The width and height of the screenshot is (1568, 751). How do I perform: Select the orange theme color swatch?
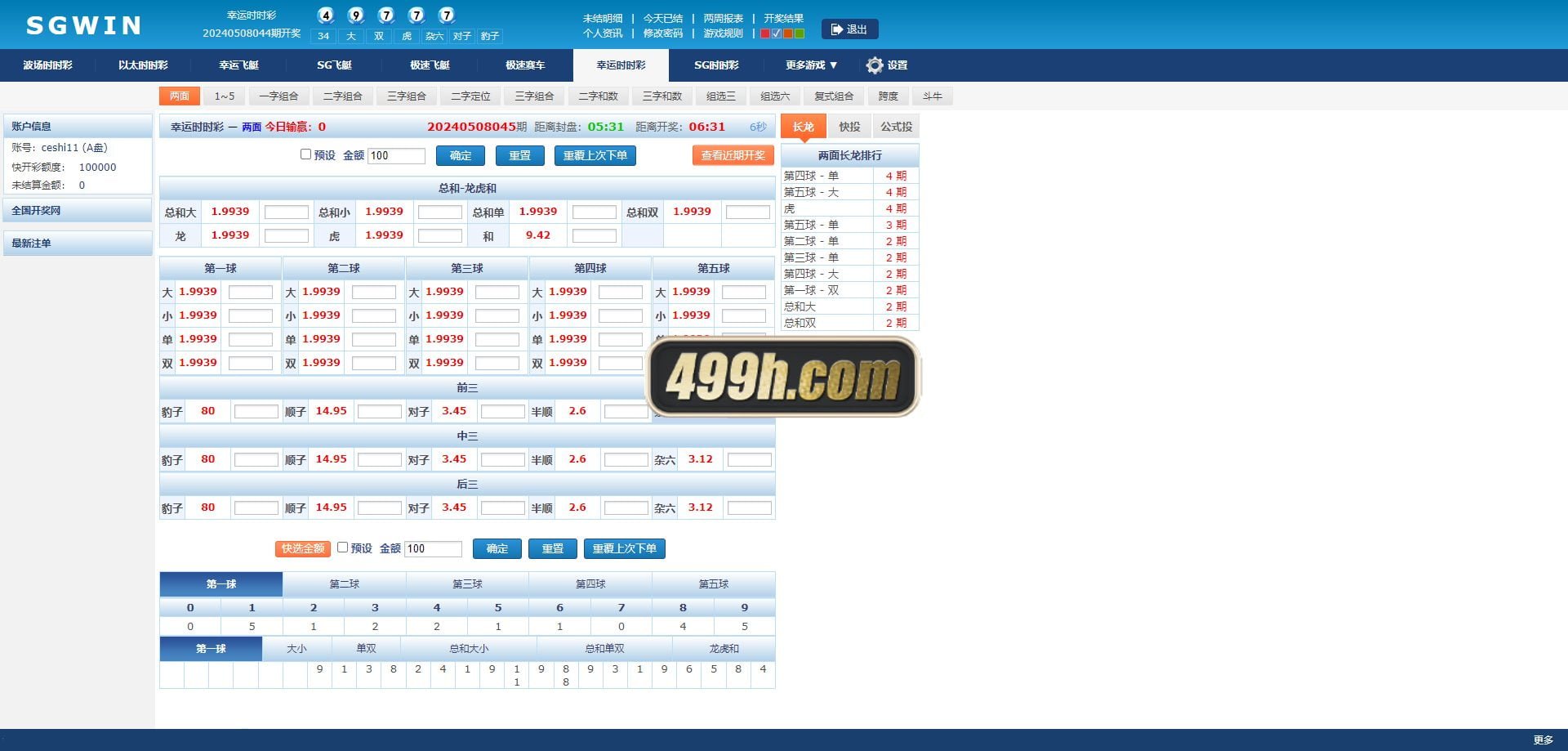[x=788, y=34]
